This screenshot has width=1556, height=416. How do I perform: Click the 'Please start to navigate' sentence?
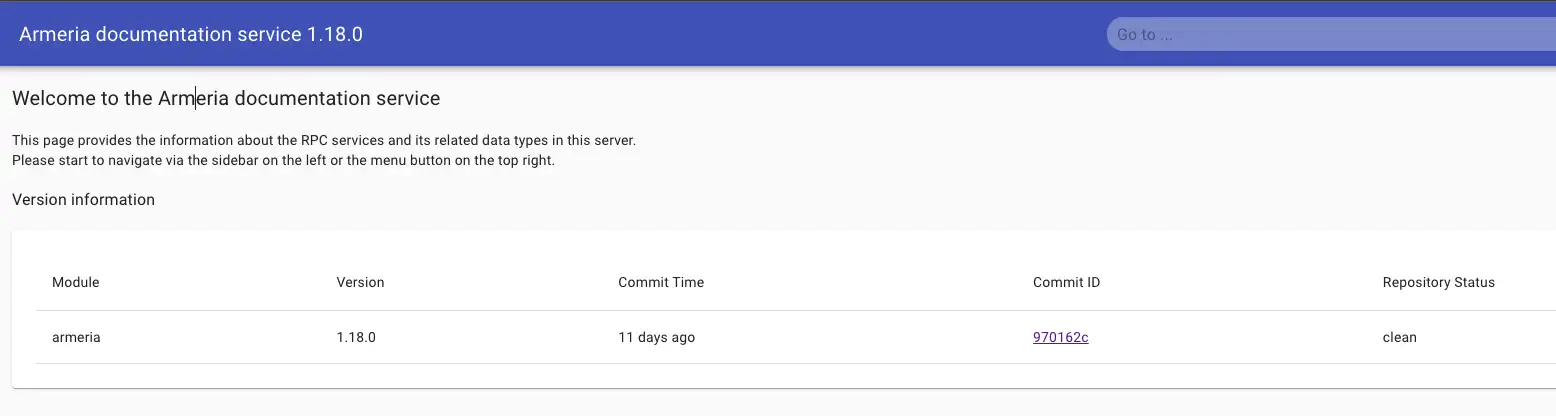(283, 160)
